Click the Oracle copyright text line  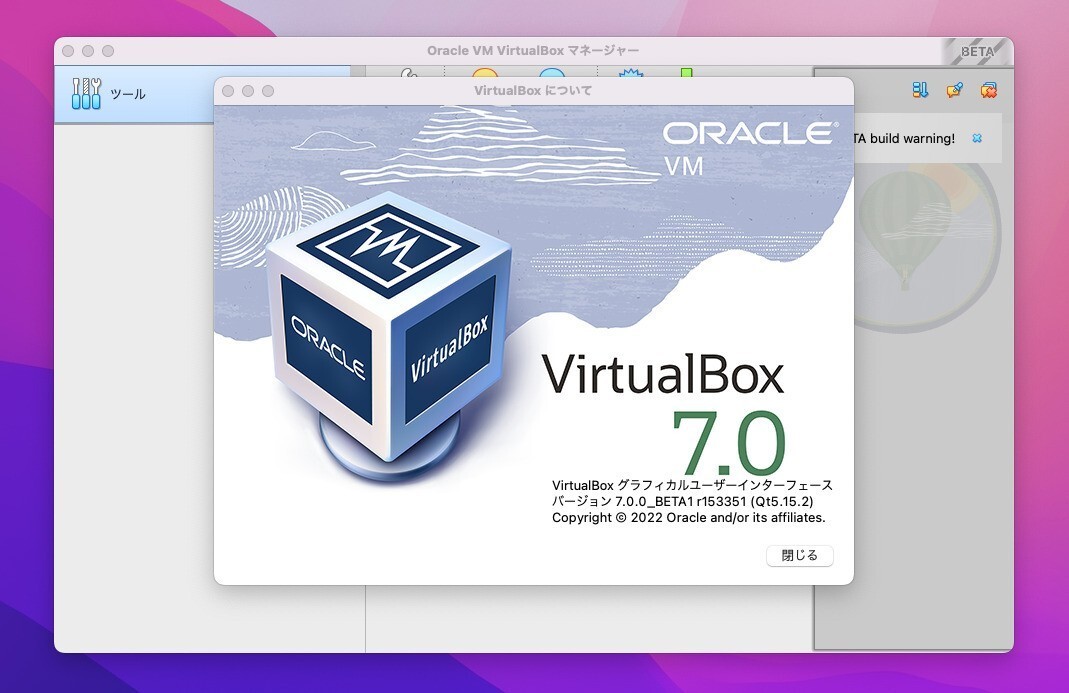(688, 517)
